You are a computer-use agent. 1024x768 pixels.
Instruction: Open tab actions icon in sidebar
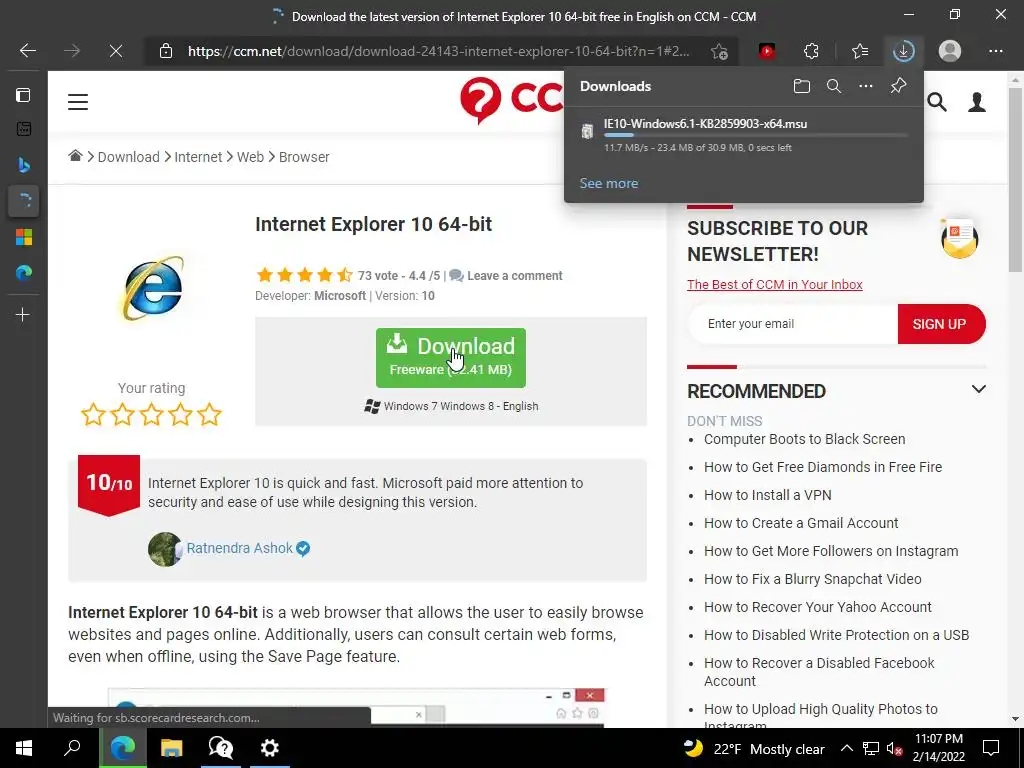24,95
